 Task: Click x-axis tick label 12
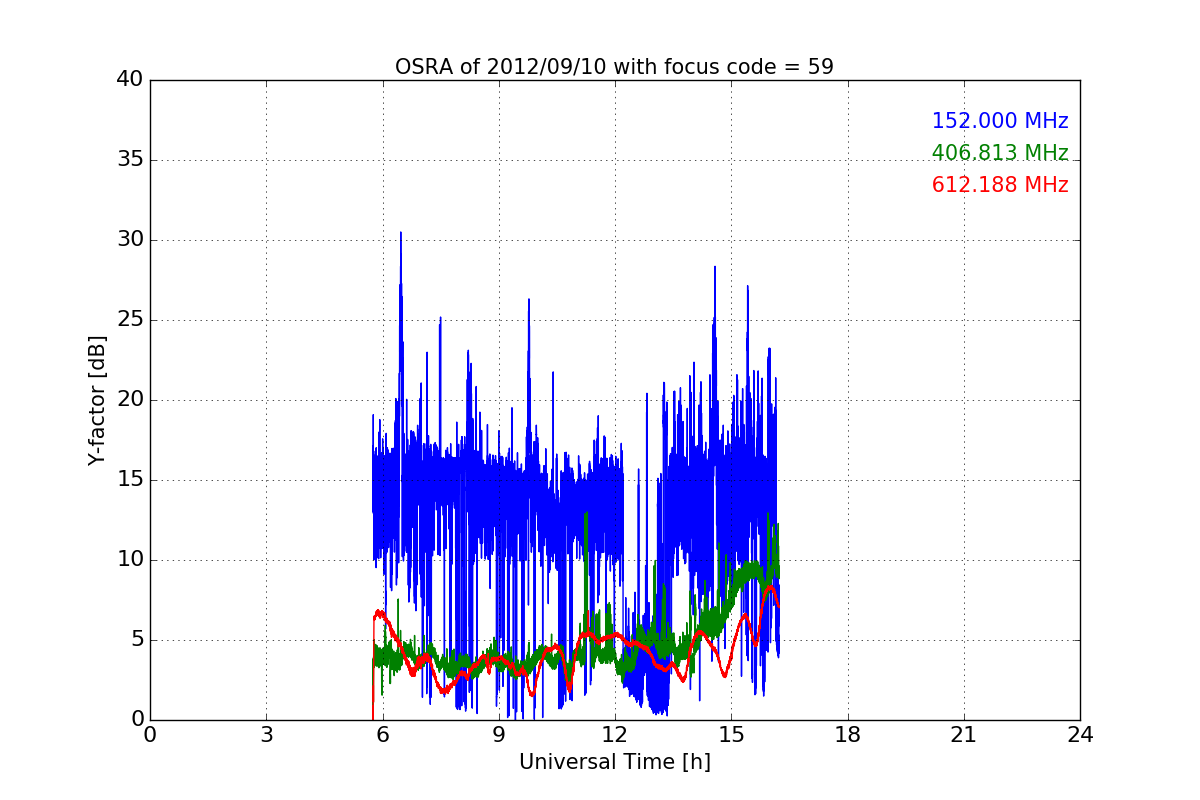[614, 735]
